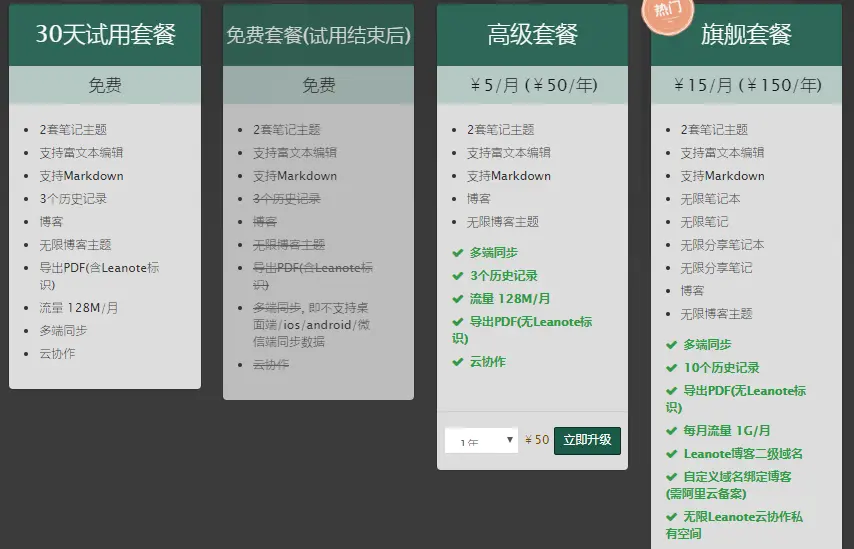Click 无限博客主题 in the 旗舰套餐 card
854x549 pixels.
click(x=716, y=314)
